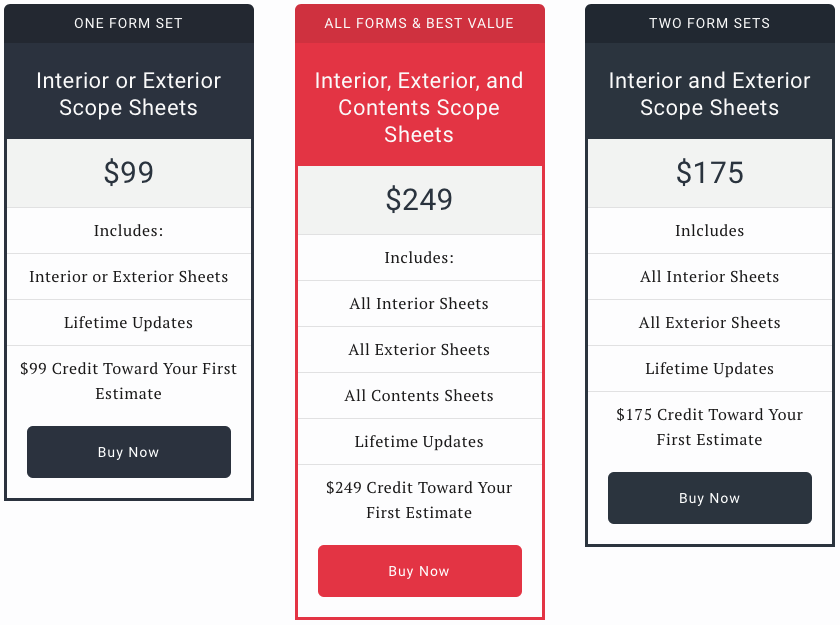Click the $175 Credit Toward Your First Estimate text

pos(709,427)
